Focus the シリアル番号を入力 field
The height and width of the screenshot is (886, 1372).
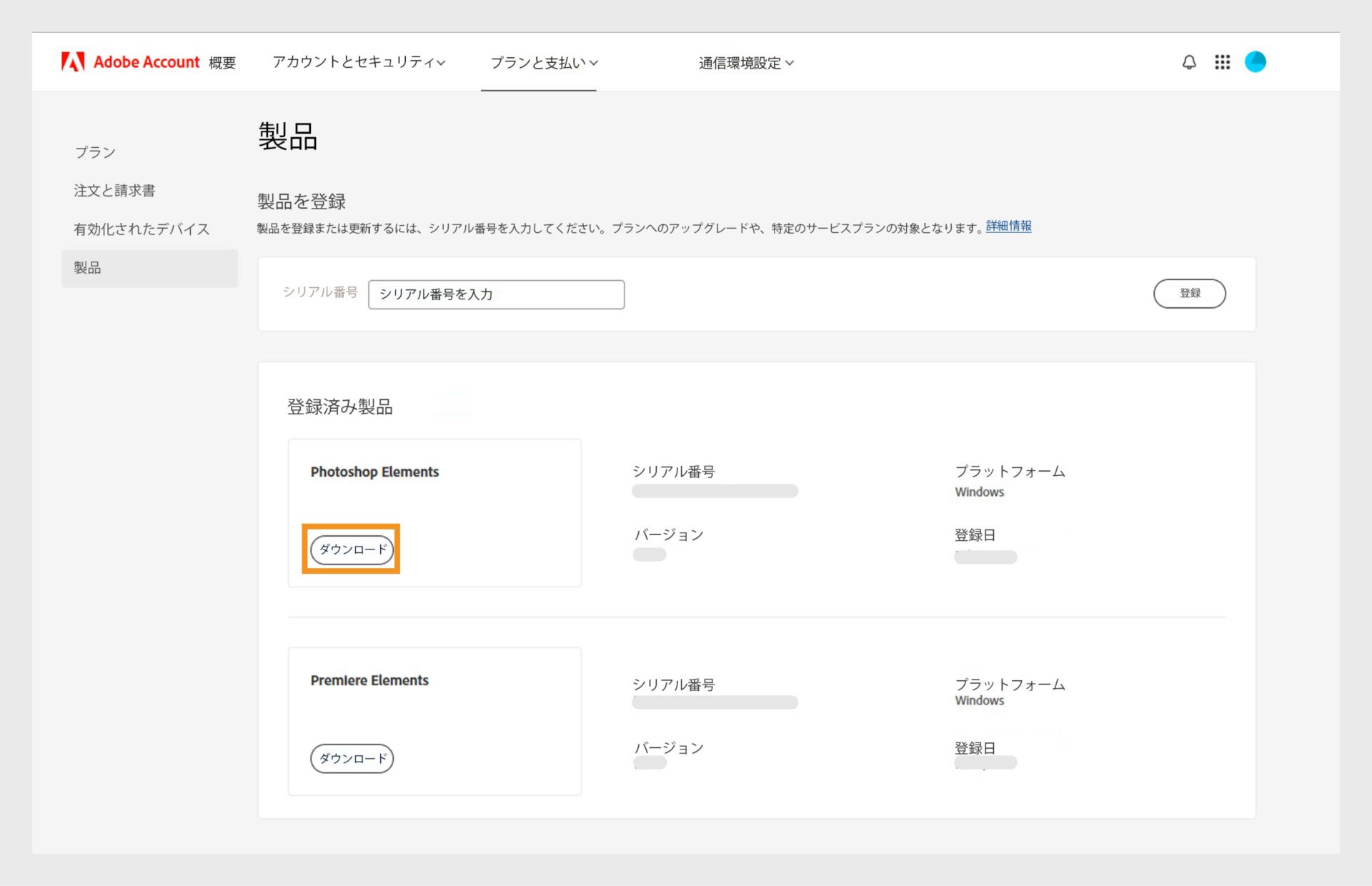tap(496, 294)
